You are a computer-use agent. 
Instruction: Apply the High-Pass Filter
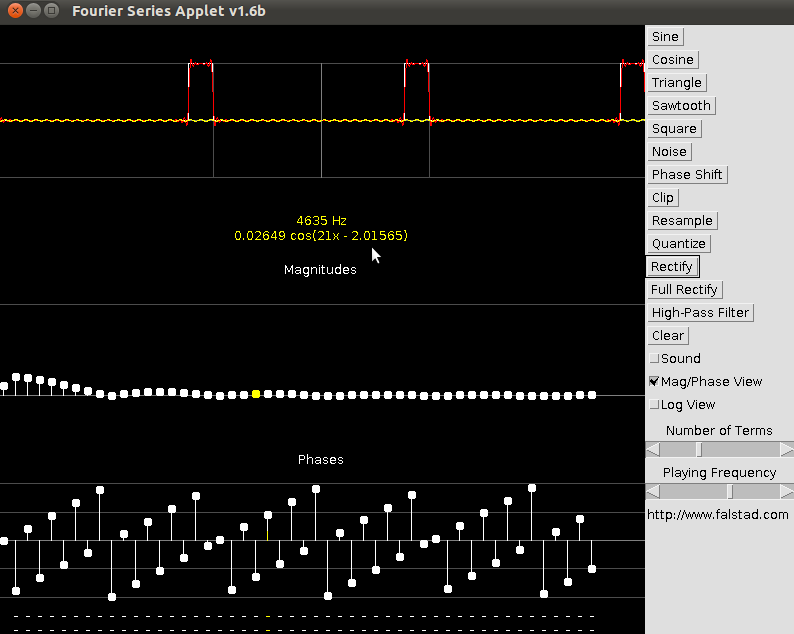click(x=700, y=313)
